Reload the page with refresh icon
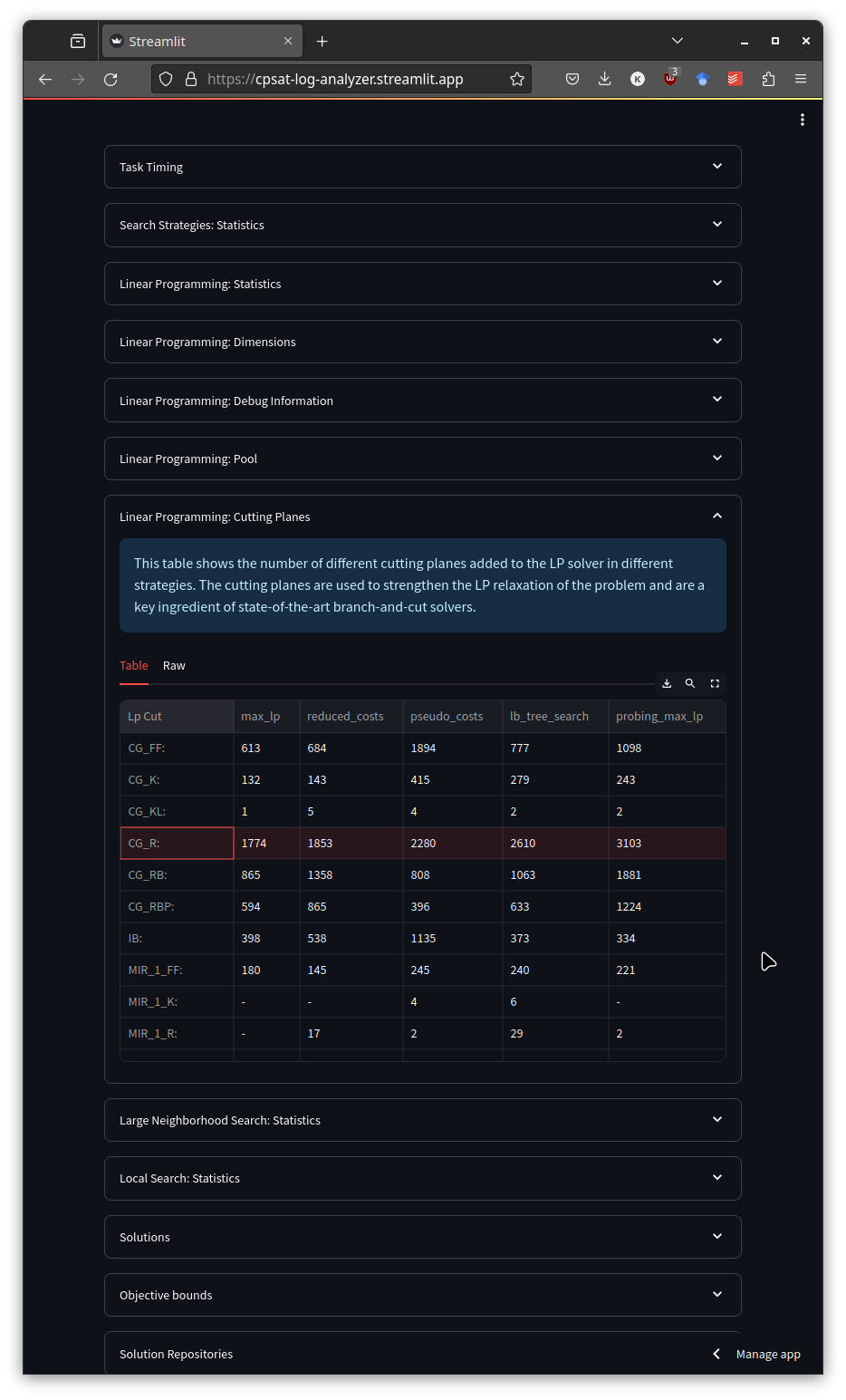Image resolution: width=846 pixels, height=1400 pixels. 111,79
